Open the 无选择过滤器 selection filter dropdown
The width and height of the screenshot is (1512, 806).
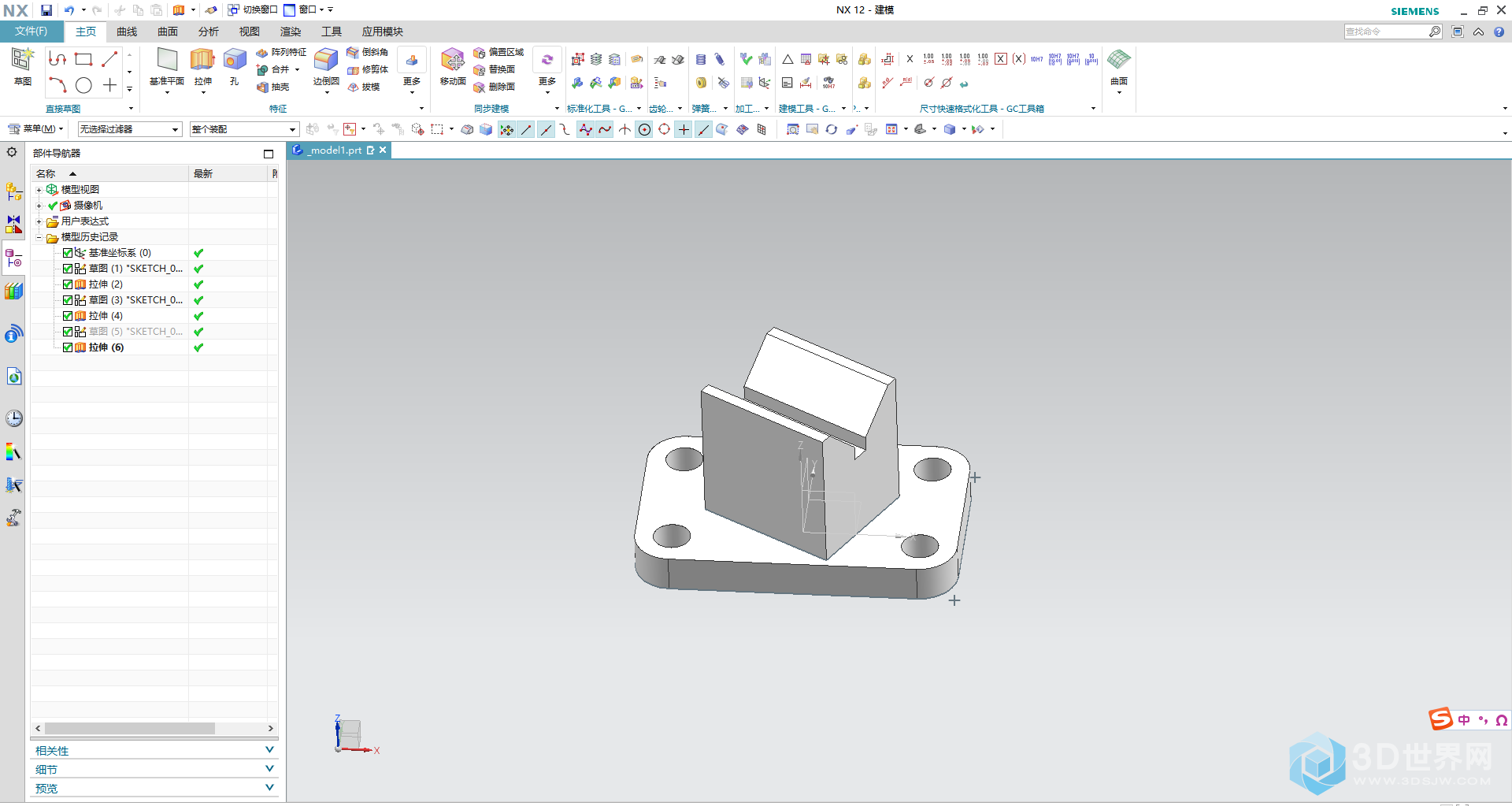[130, 129]
